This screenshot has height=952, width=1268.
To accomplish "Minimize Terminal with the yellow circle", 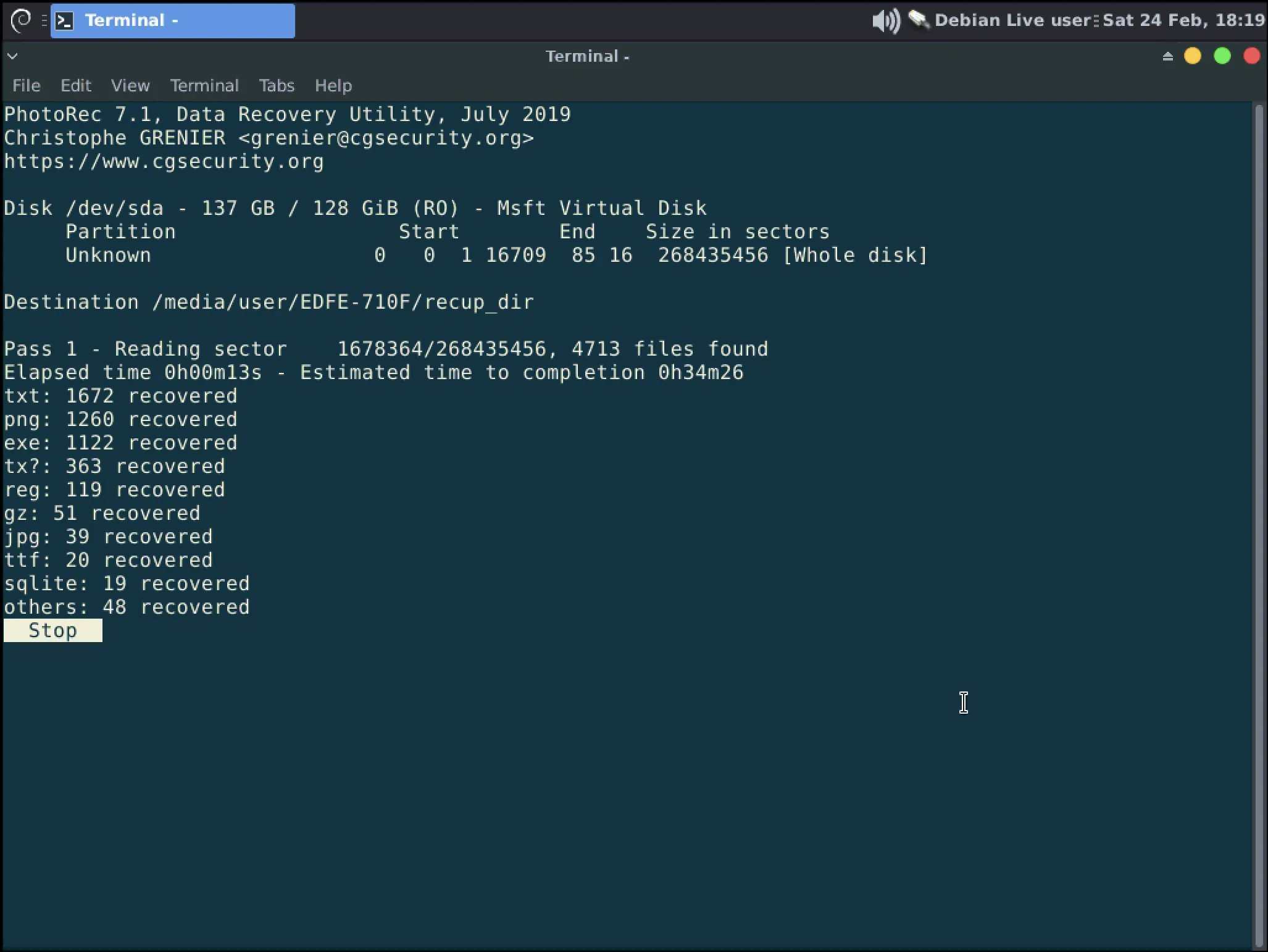I will pos(1192,56).
